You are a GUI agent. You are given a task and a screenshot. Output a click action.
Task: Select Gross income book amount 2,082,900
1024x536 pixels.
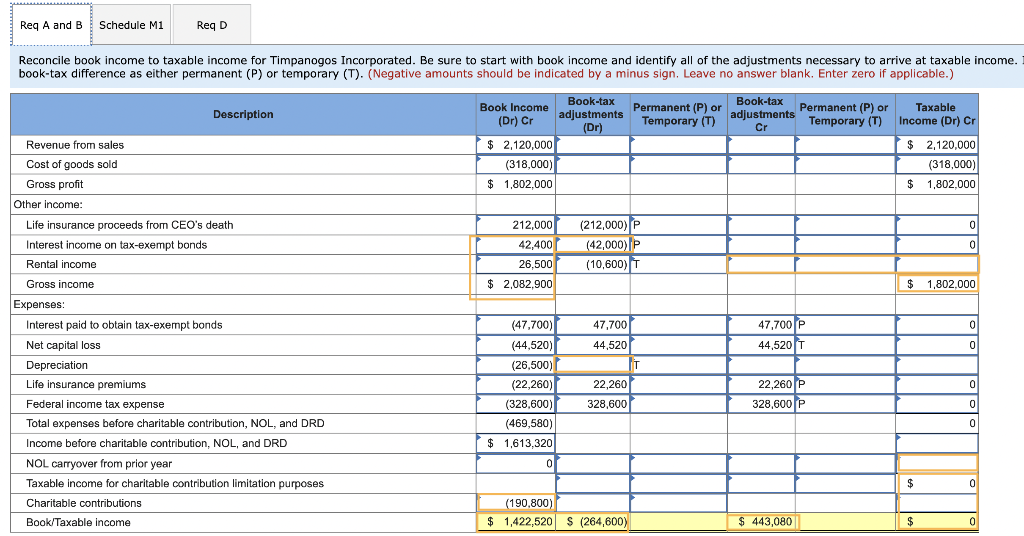point(516,284)
